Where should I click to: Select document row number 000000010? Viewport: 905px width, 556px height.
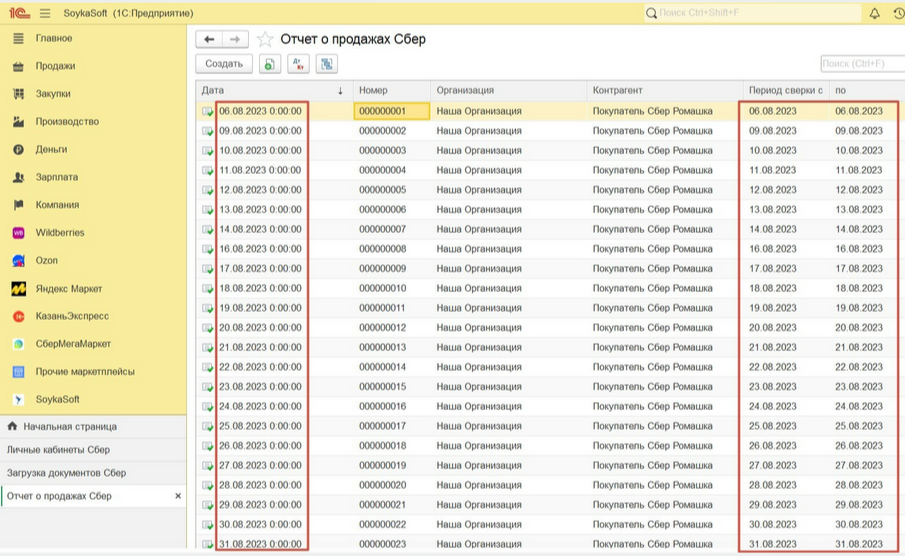pyautogui.click(x=382, y=288)
